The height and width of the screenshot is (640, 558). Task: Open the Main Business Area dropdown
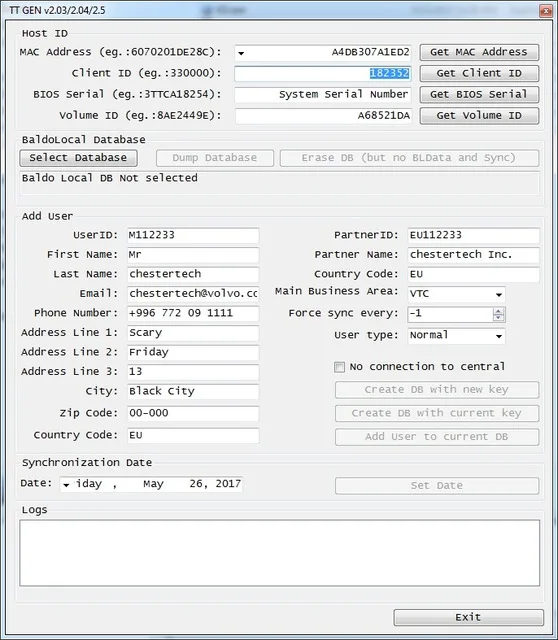coord(499,294)
